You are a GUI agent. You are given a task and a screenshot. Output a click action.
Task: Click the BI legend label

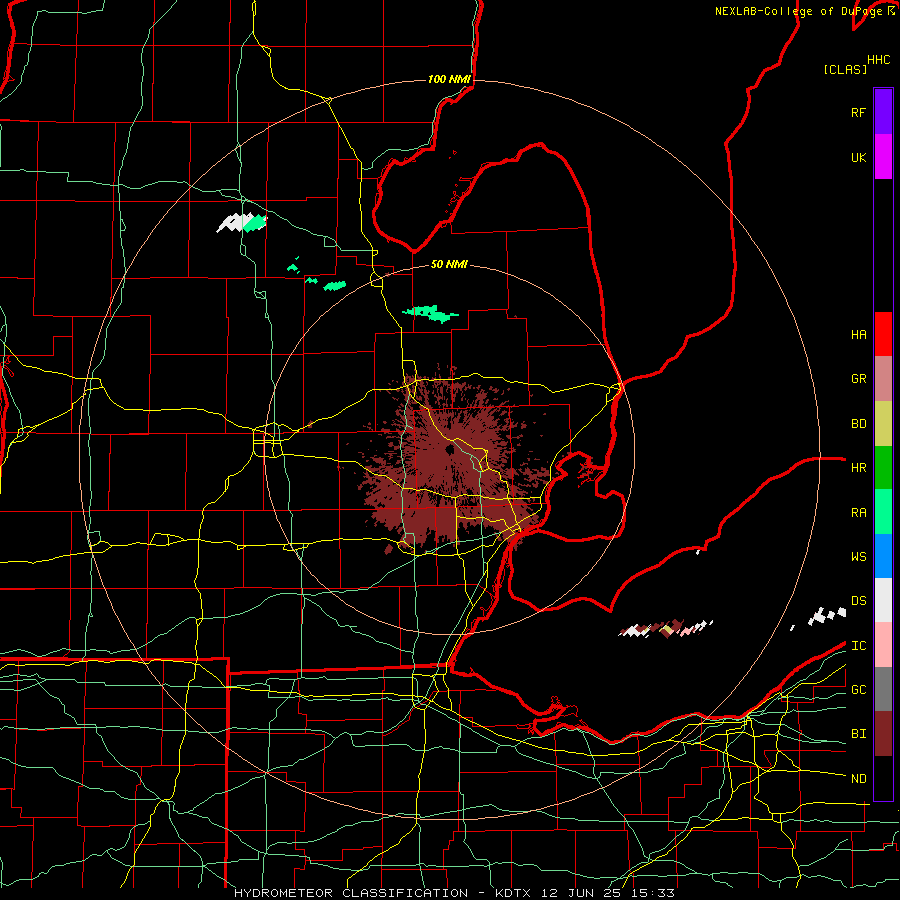click(x=858, y=734)
